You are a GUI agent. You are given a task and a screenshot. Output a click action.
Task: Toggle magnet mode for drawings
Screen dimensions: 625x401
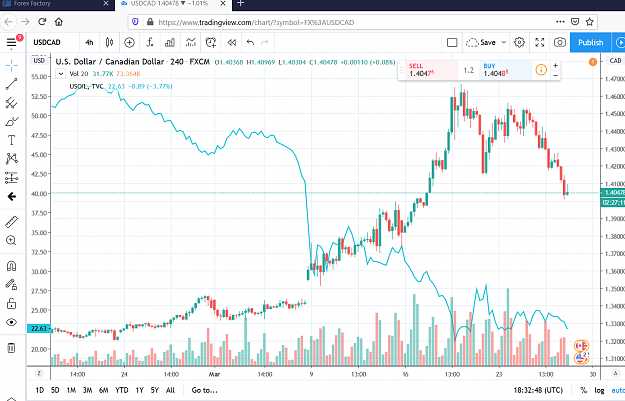coord(12,266)
